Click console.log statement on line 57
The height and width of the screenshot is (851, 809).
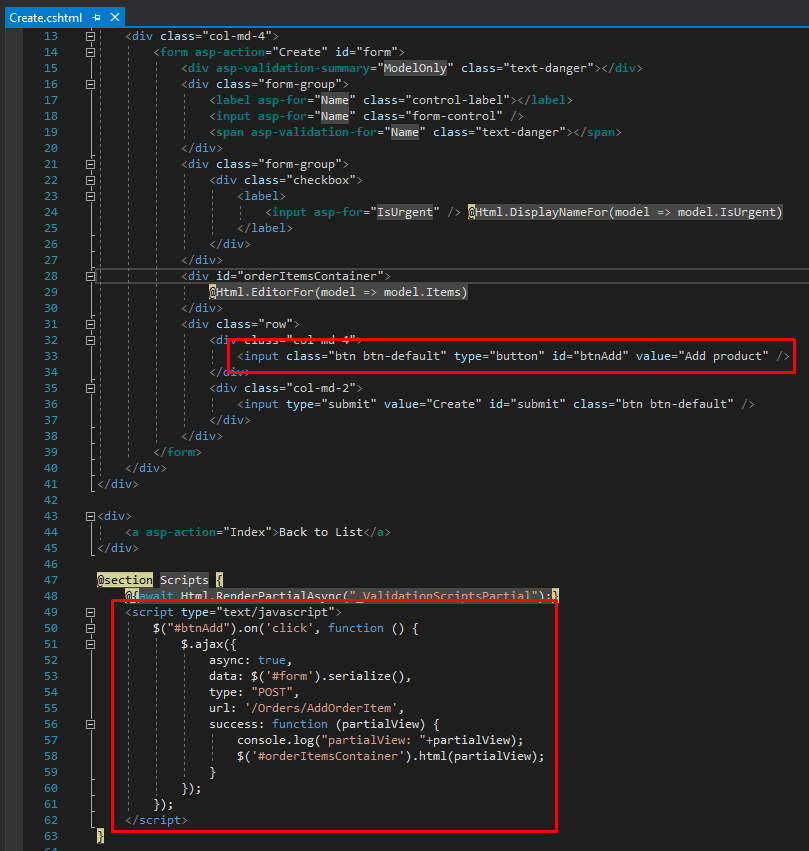tap(380, 740)
